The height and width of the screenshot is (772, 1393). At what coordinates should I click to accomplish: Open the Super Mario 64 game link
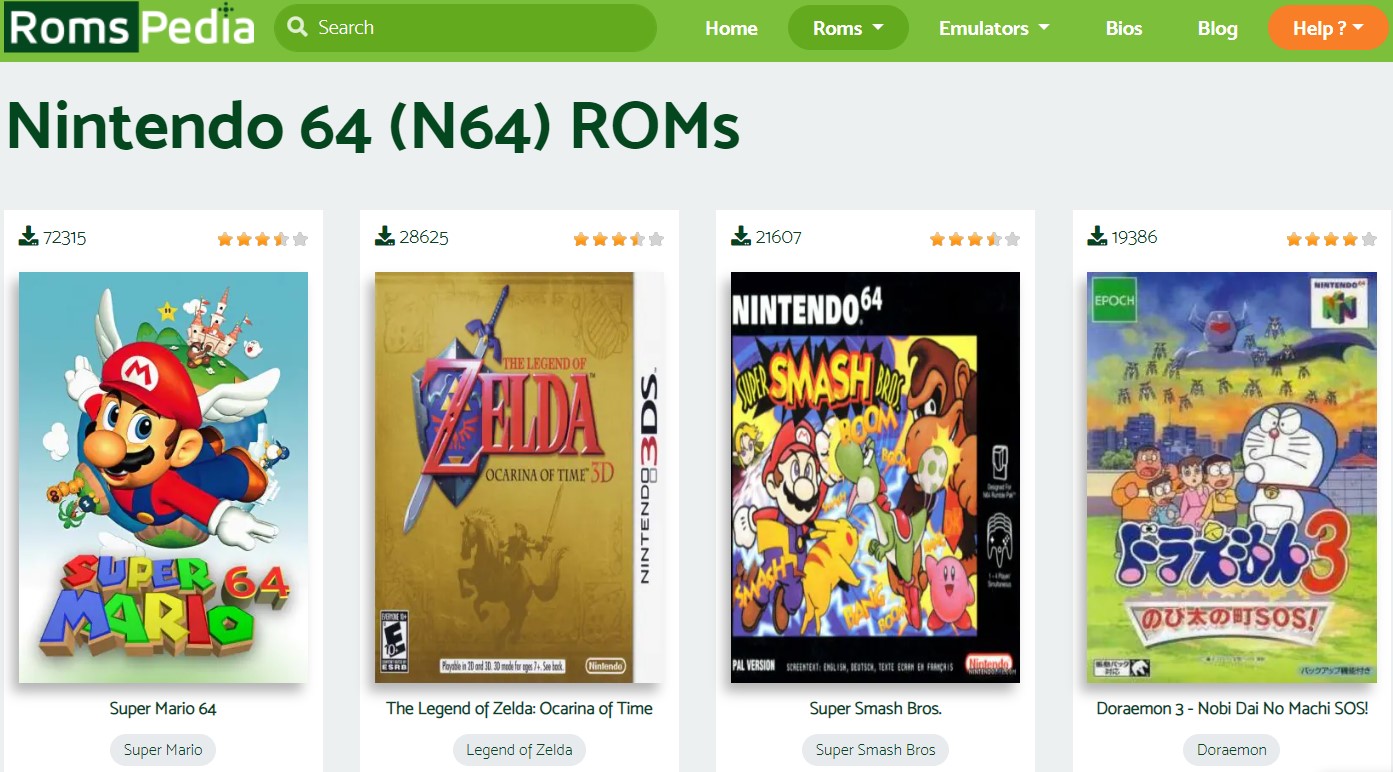(162, 708)
